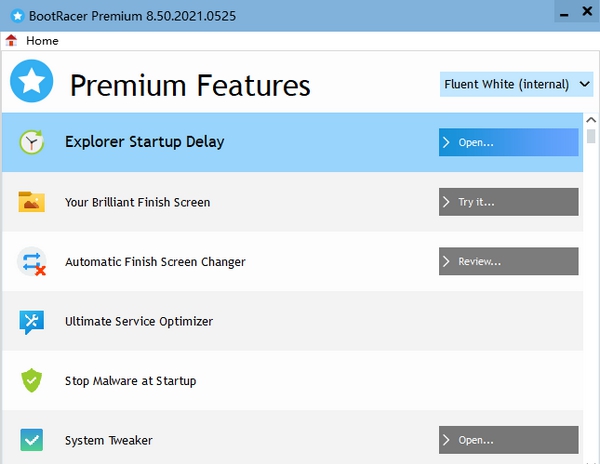Click the vertical scrollbar thumb
This screenshot has height=464, width=600.
tap(591, 136)
